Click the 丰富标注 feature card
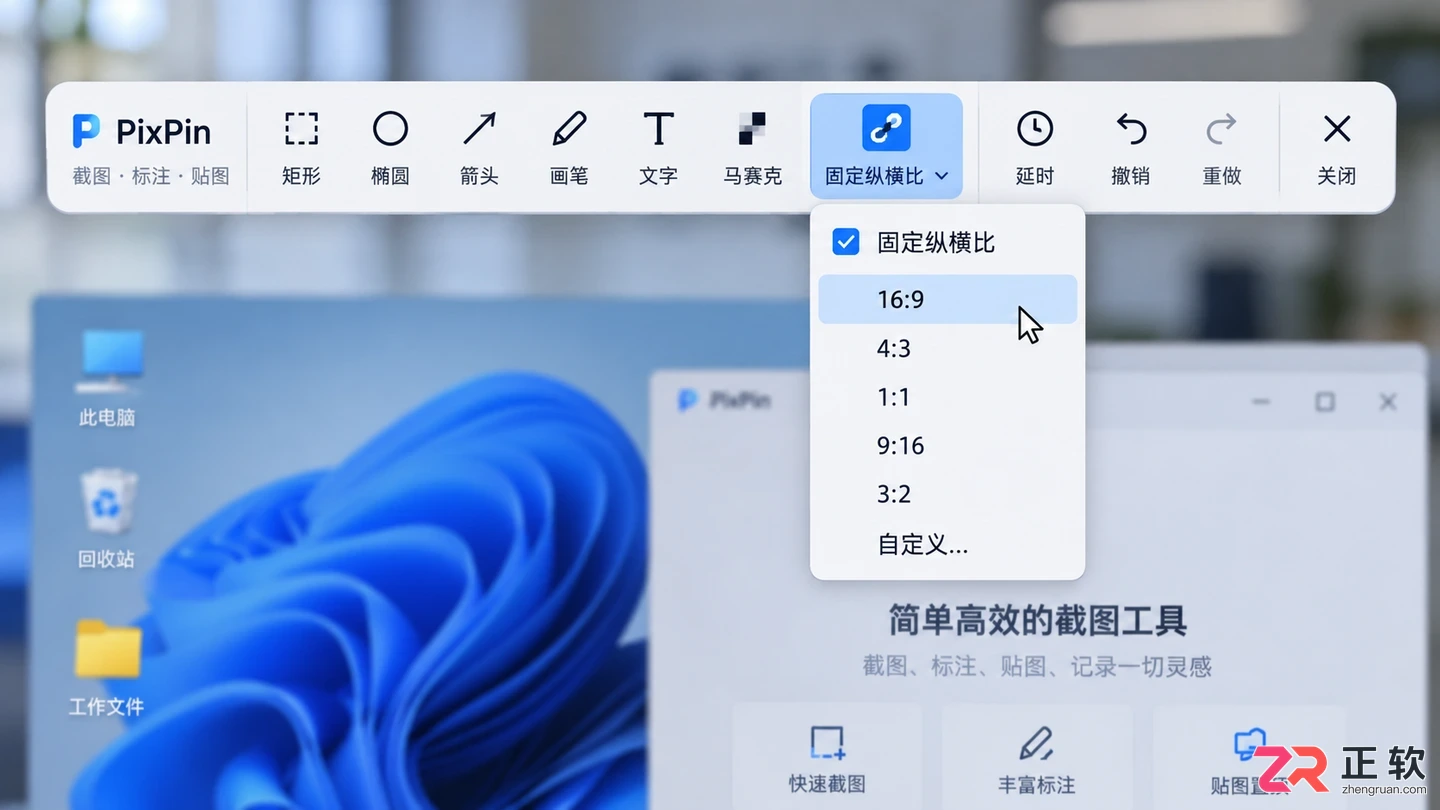 [x=1037, y=757]
